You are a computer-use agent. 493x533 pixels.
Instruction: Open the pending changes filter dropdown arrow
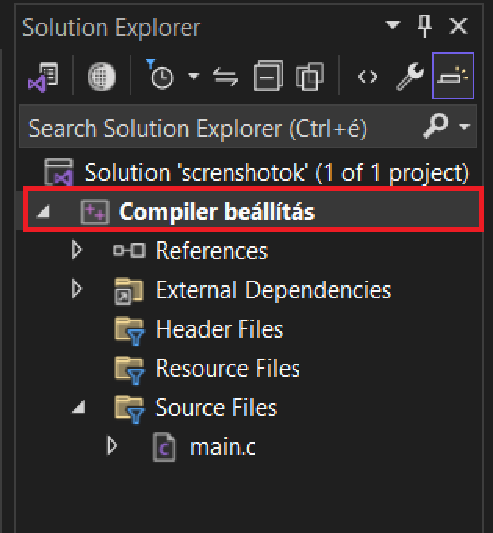pos(194,75)
